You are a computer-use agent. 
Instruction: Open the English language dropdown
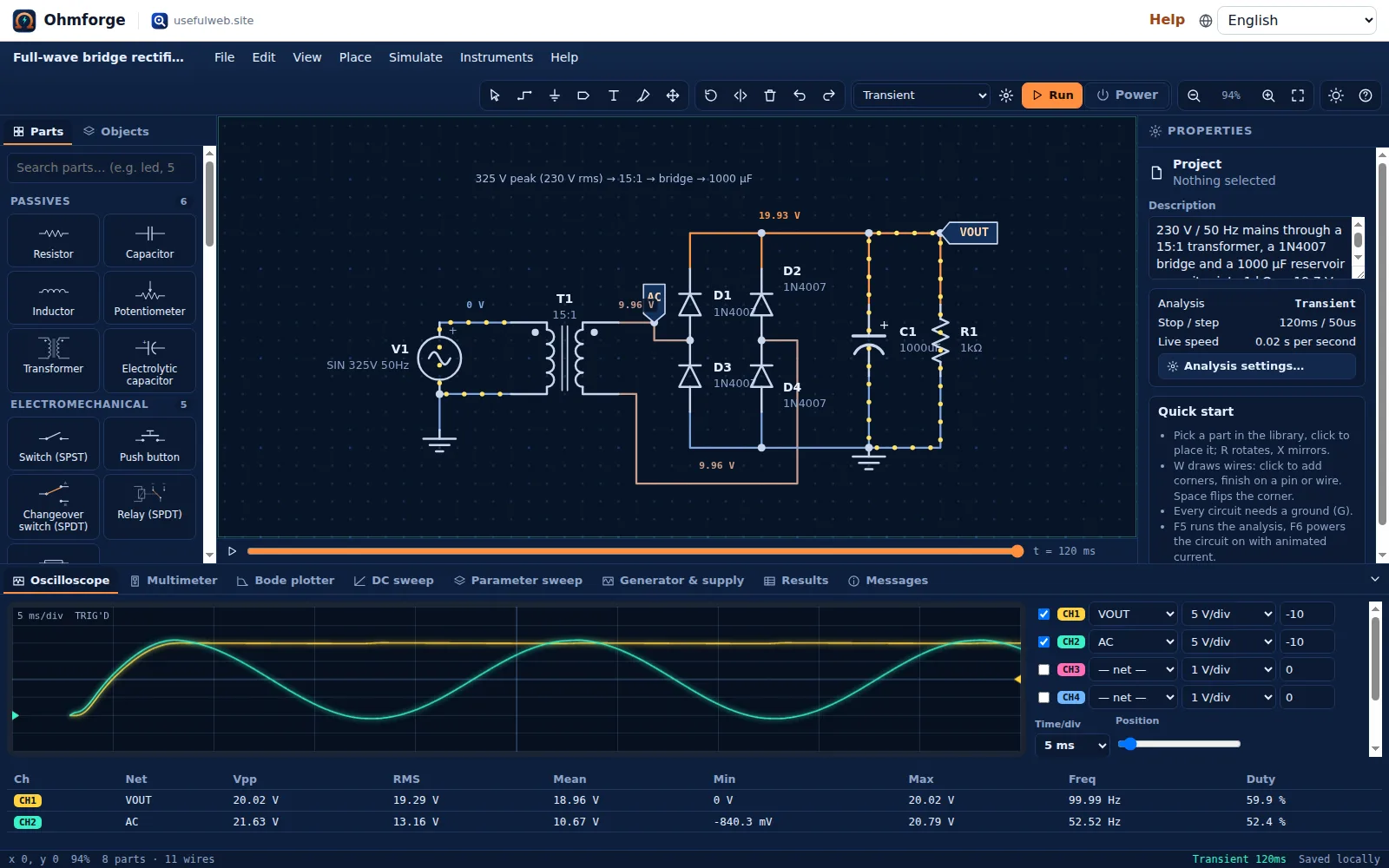pyautogui.click(x=1297, y=21)
